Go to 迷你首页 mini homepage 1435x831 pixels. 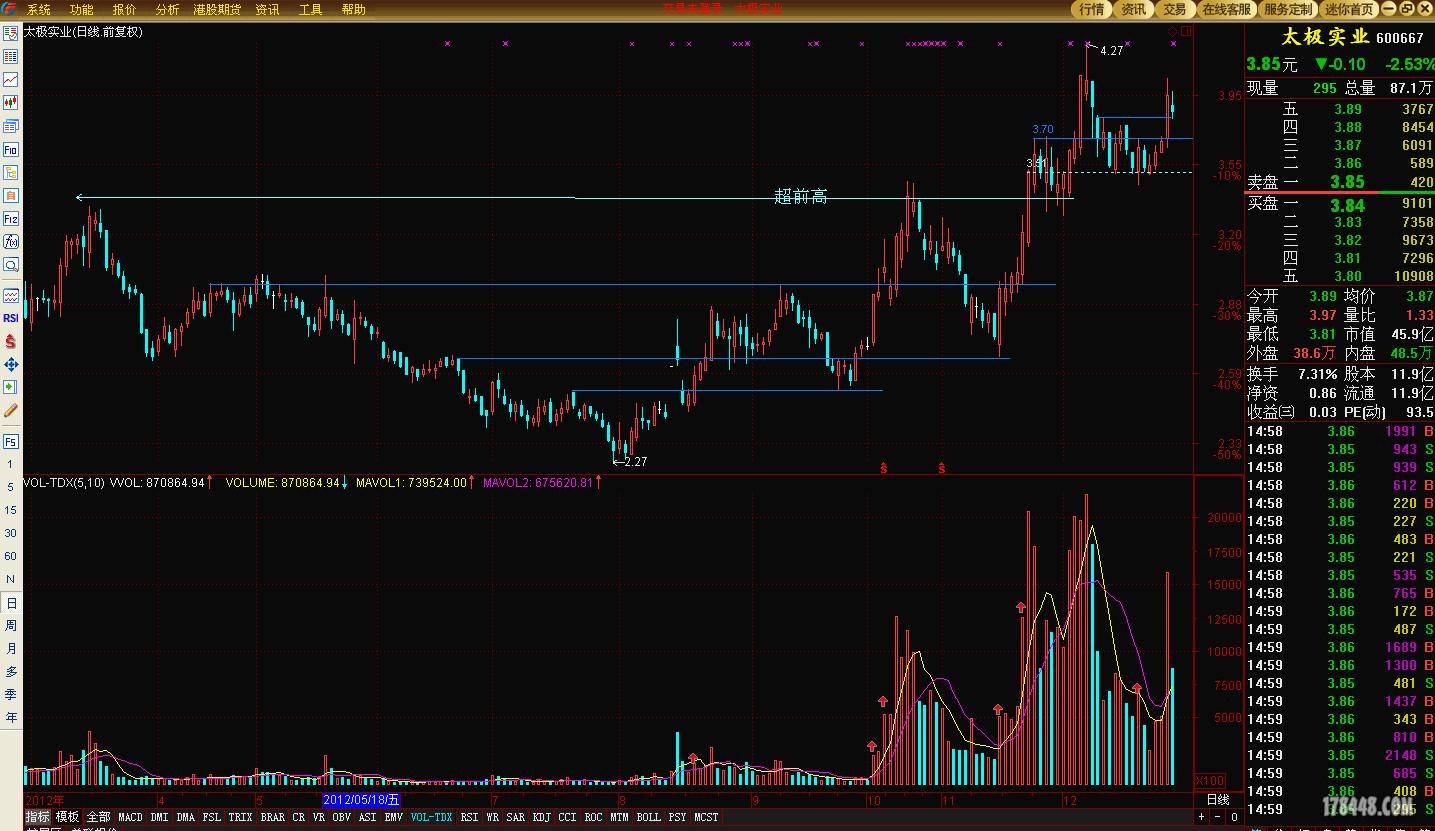point(1349,9)
